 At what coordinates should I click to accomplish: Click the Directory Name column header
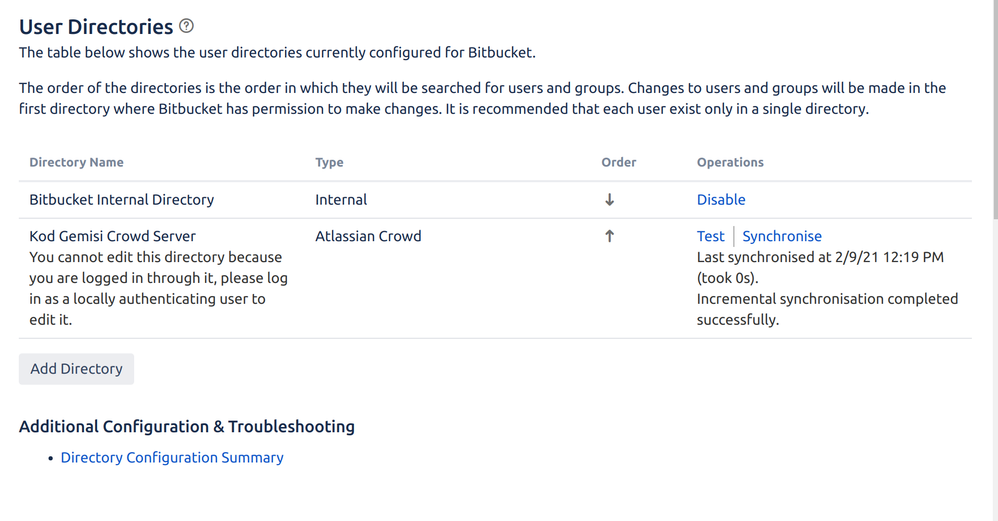point(76,162)
